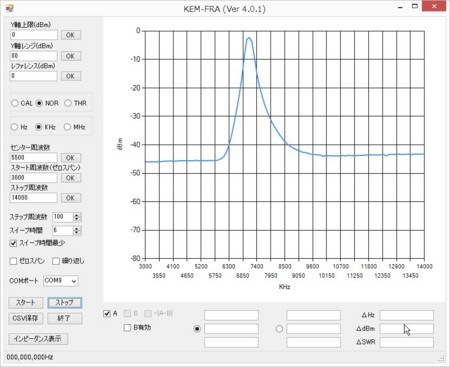Maximize the KEM-FRA window
450x367 pixels.
415,6
